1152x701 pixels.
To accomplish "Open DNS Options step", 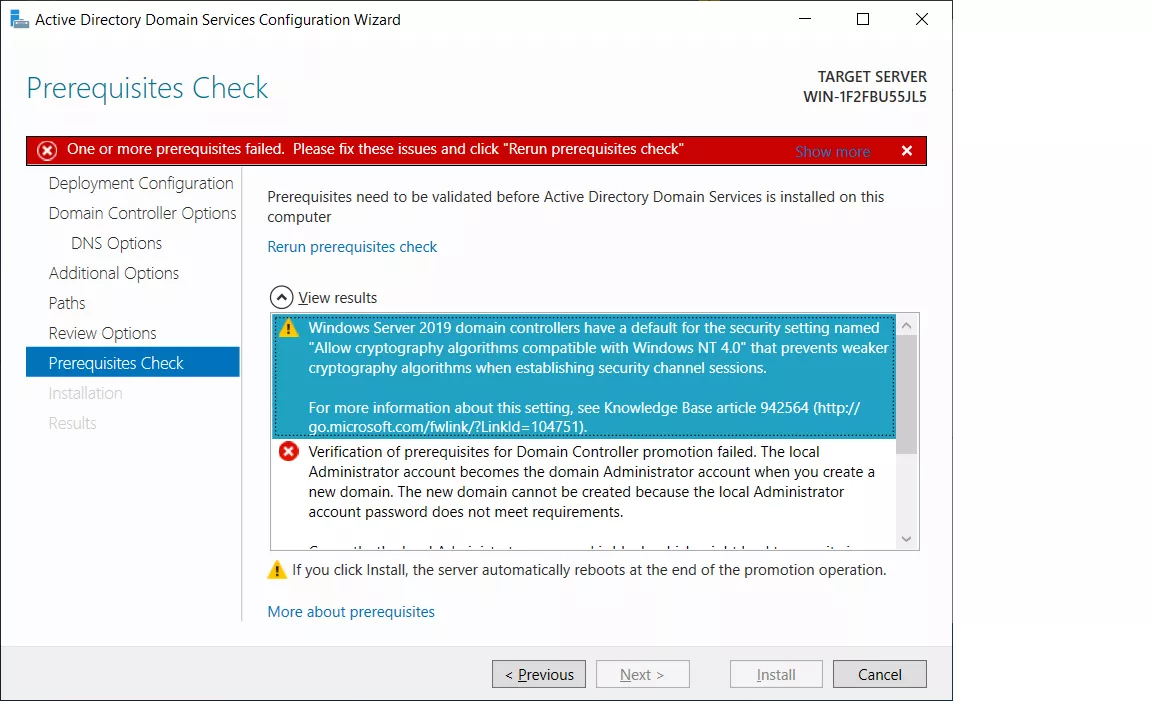I will [x=117, y=243].
